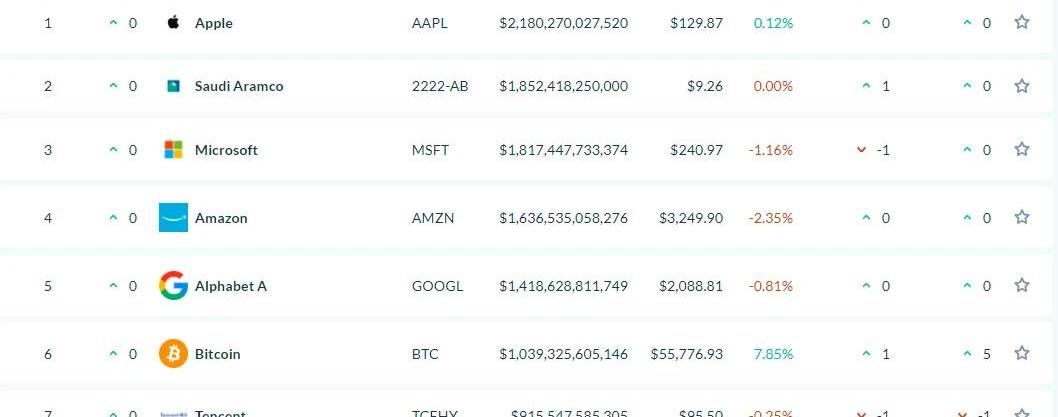Click the Saudi Aramco logo icon
Screen dimensions: 1058x417
pyautogui.click(x=173, y=86)
